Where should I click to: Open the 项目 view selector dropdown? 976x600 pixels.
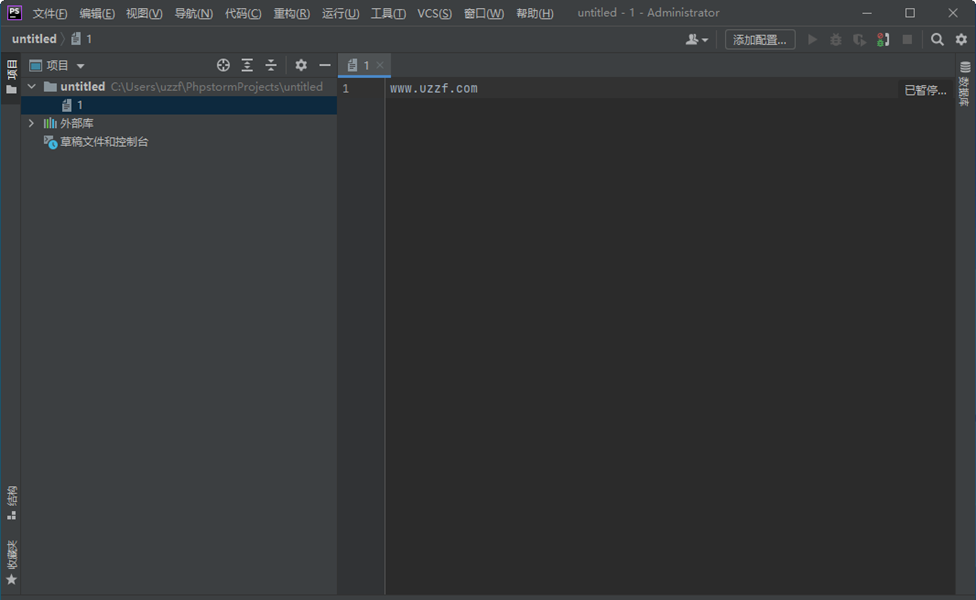tap(57, 65)
